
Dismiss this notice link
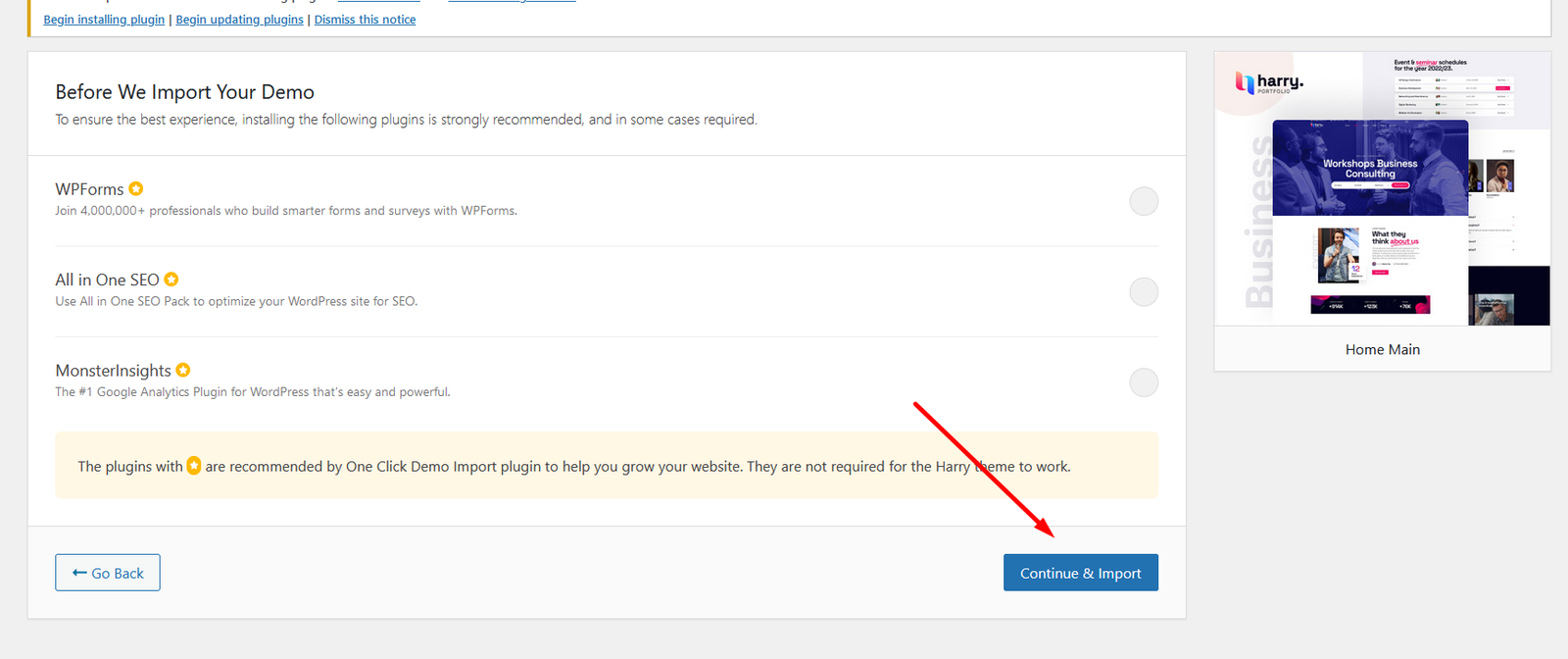coord(365,20)
